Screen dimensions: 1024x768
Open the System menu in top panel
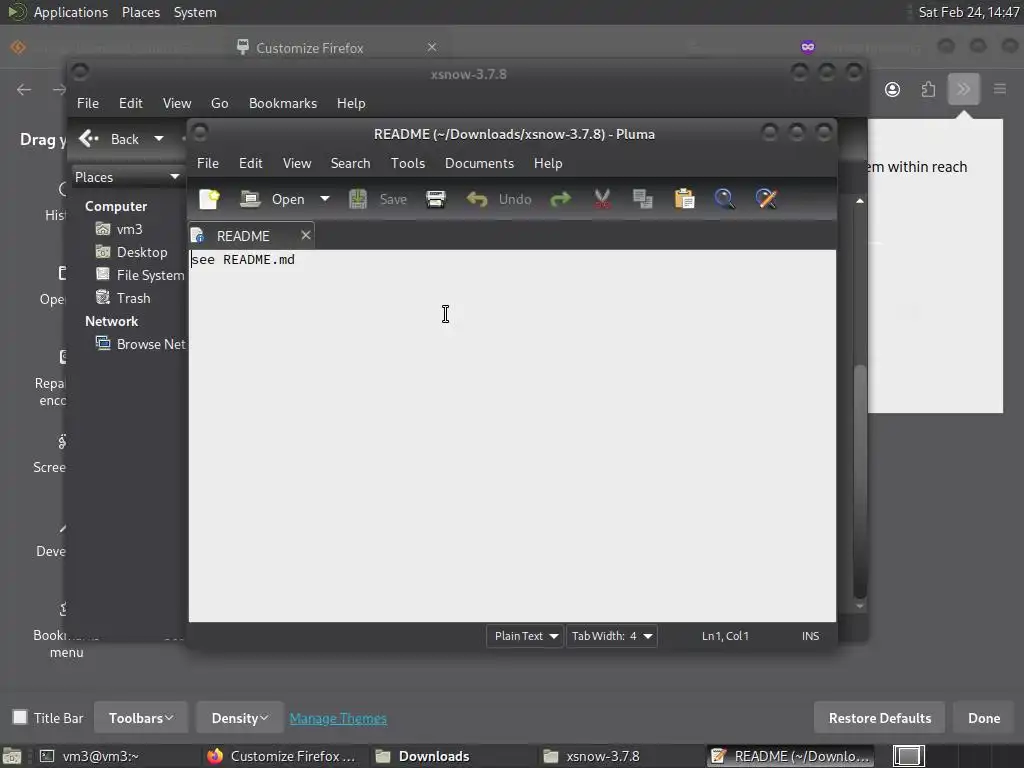pyautogui.click(x=195, y=12)
